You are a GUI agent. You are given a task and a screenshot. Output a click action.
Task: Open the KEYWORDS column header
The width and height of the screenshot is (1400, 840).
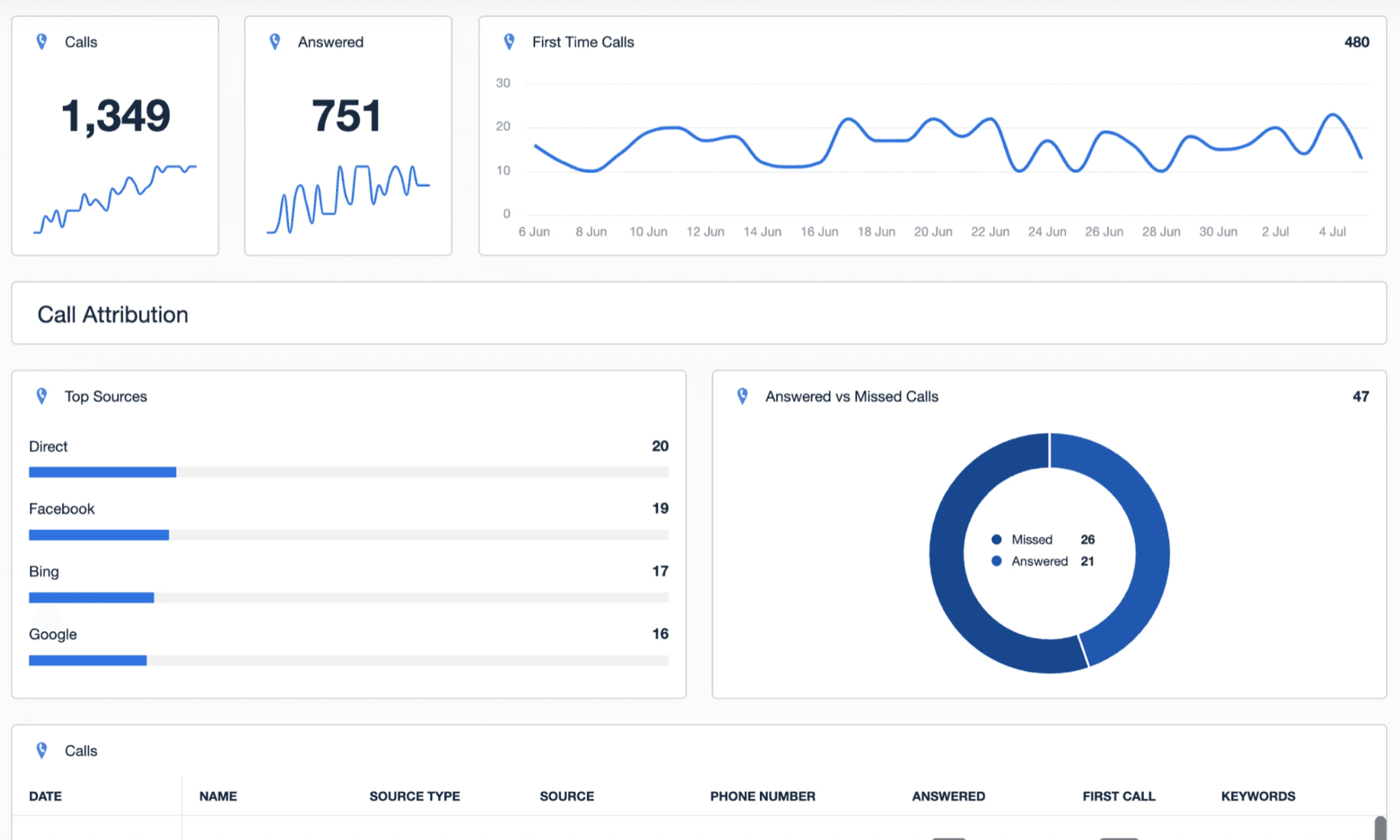point(1257,796)
